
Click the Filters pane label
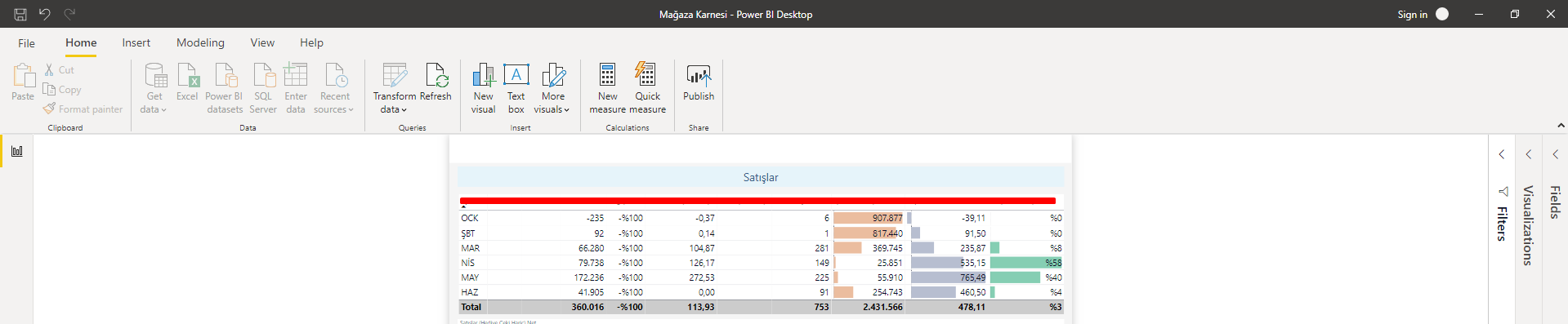click(x=1502, y=224)
